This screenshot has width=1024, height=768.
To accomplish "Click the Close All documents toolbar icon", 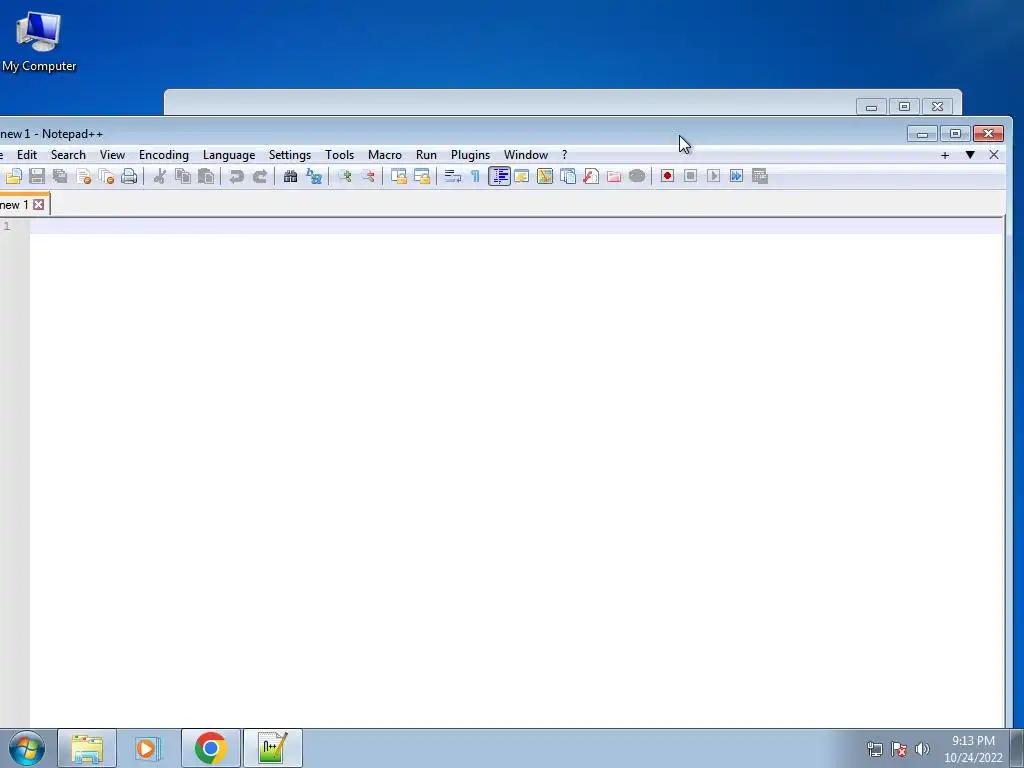I will (106, 176).
